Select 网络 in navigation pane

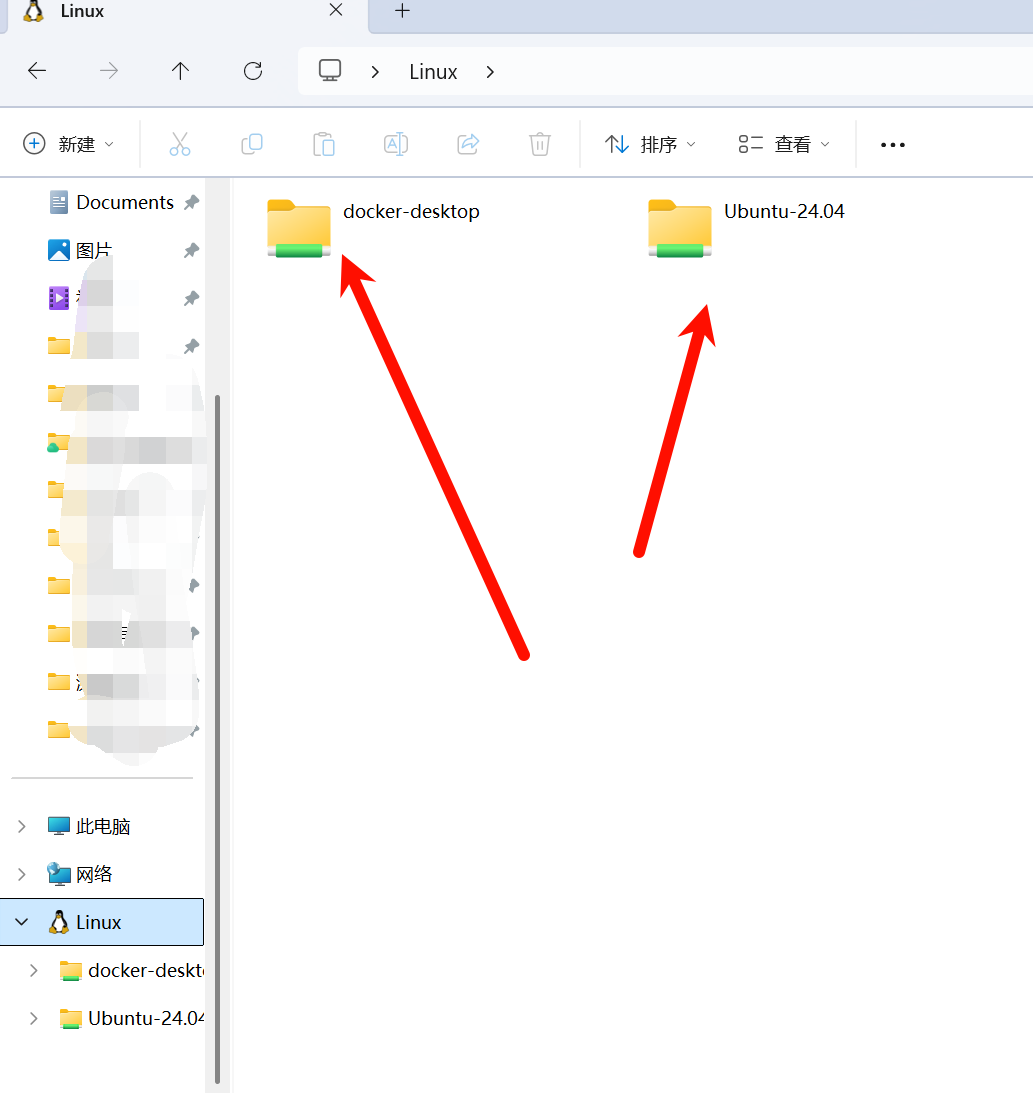(79, 874)
